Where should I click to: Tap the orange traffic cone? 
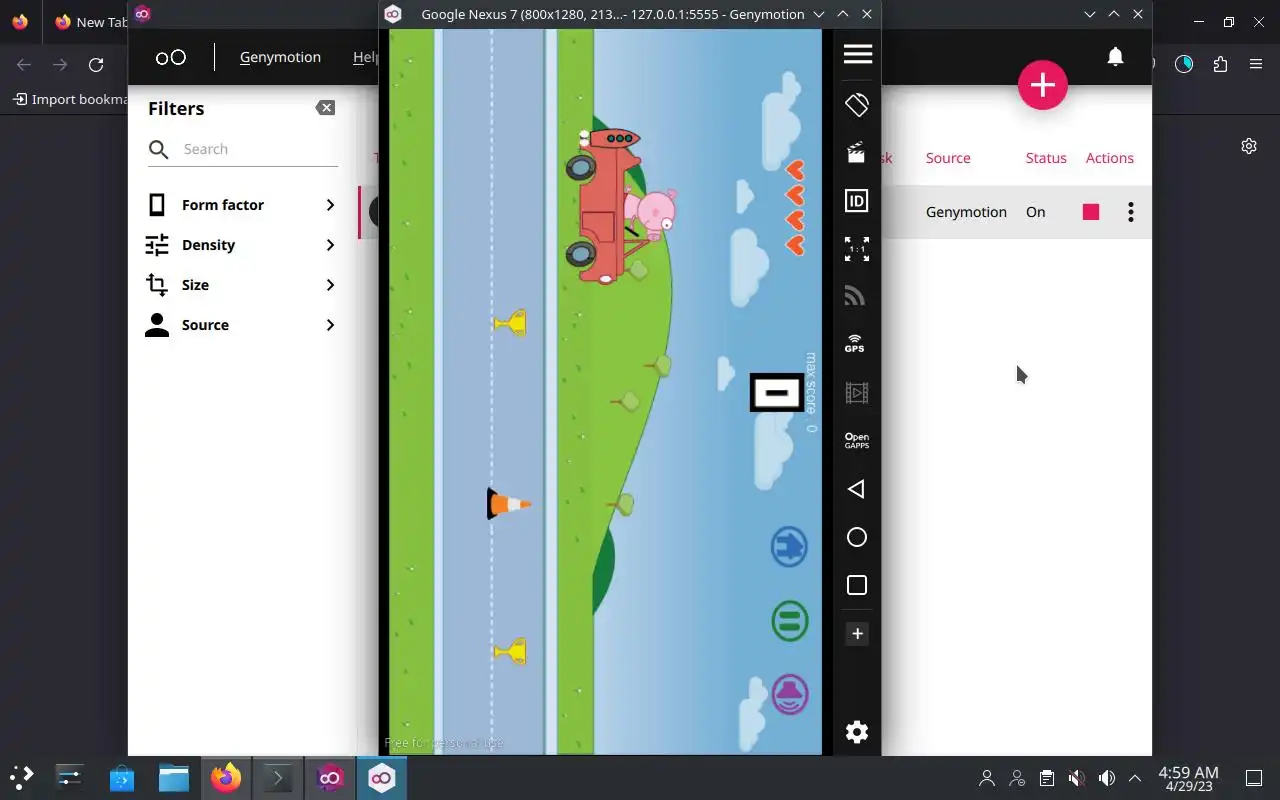[509, 504]
